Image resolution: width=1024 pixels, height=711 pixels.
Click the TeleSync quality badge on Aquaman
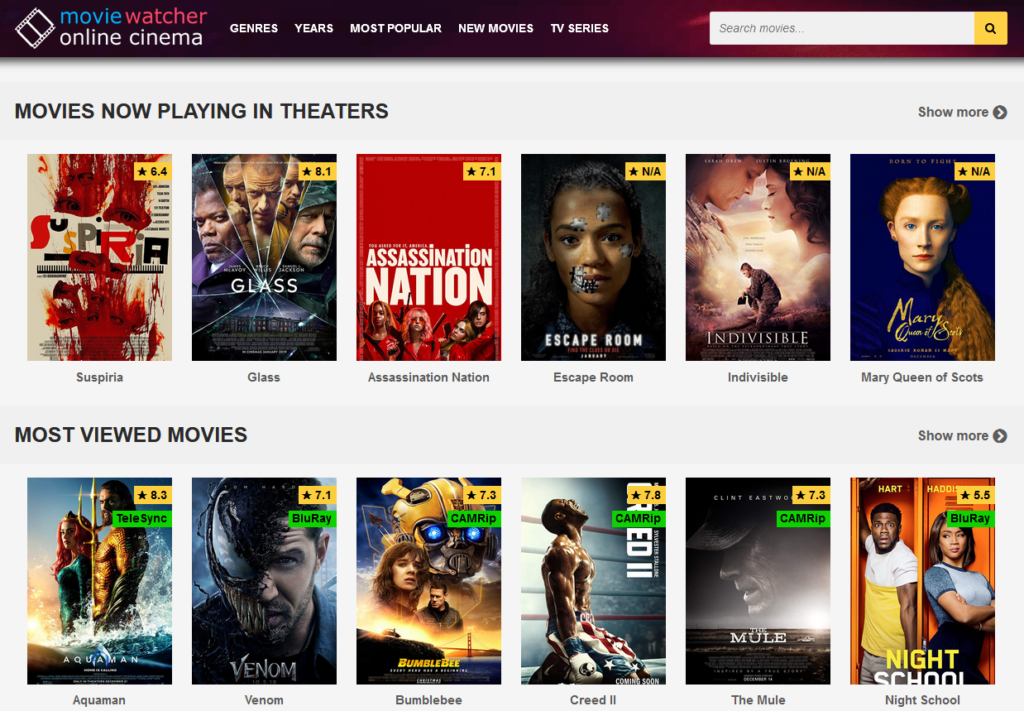tap(142, 518)
